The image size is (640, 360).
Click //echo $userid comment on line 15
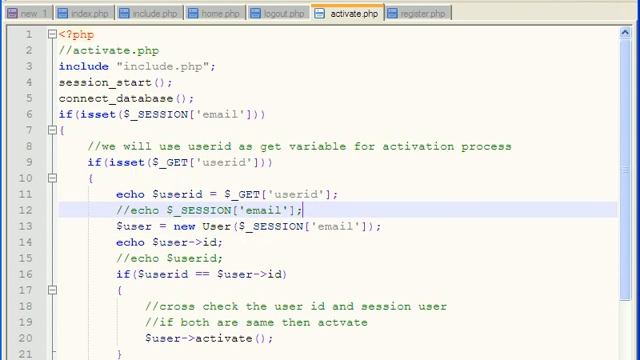(x=169, y=258)
